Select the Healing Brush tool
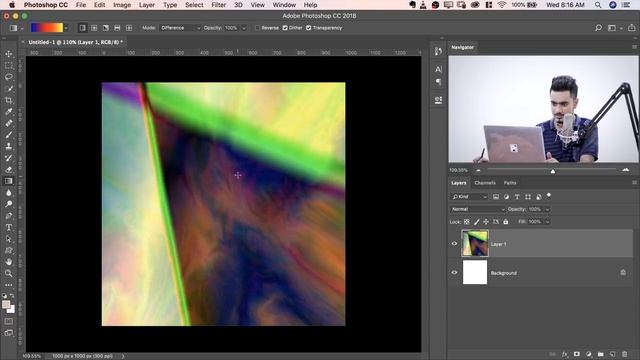640x360 pixels. point(9,123)
